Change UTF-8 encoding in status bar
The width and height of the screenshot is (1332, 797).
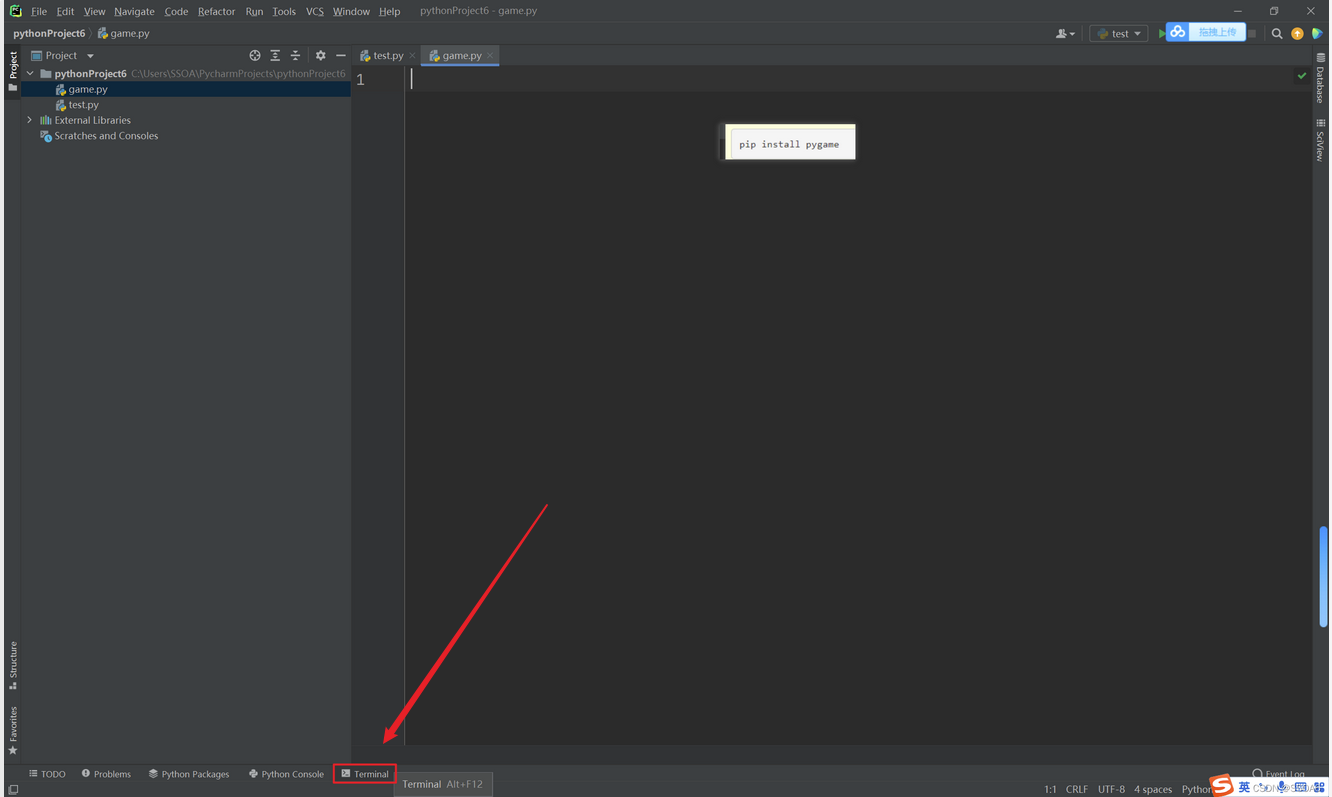[x=1111, y=789]
